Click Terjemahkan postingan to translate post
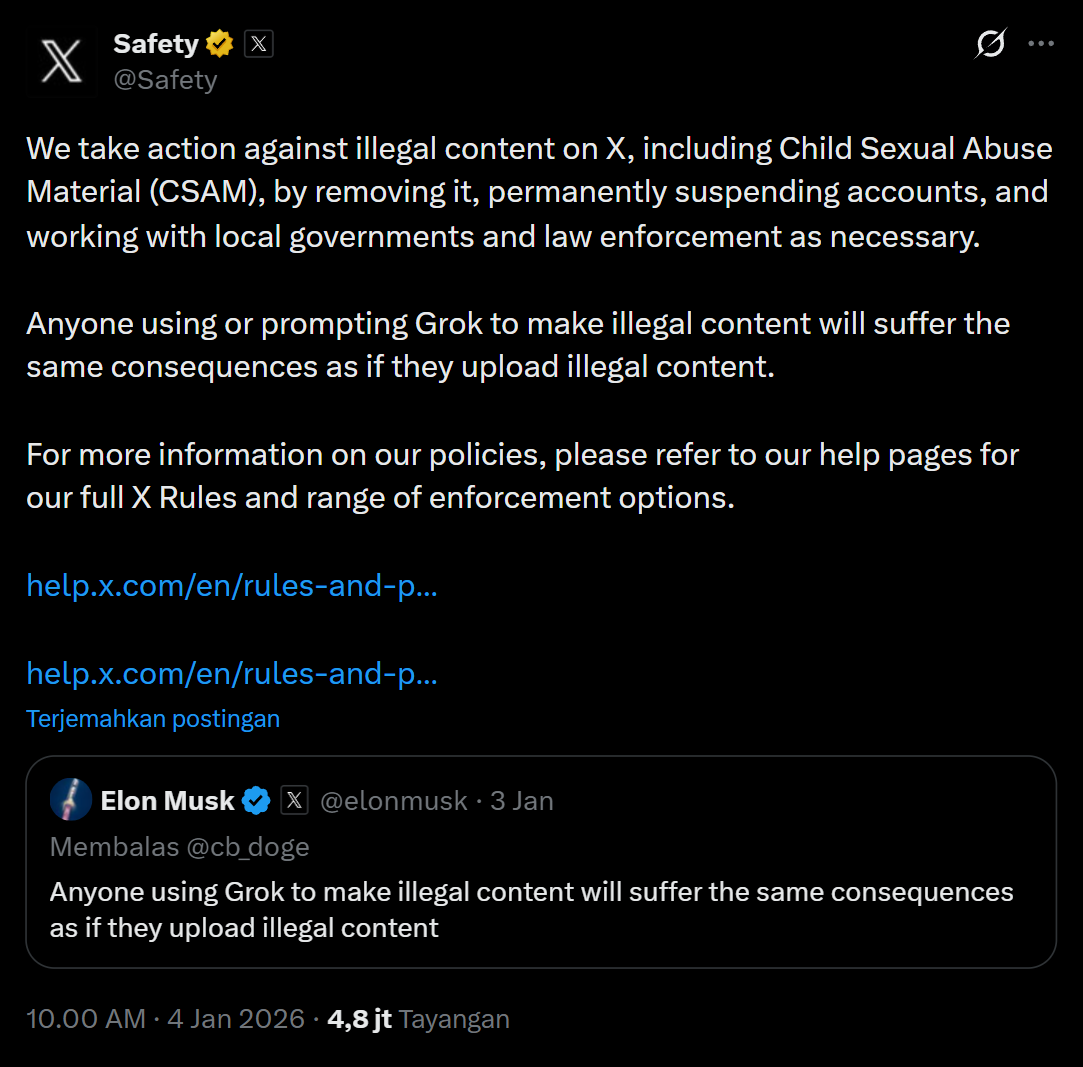 click(153, 719)
